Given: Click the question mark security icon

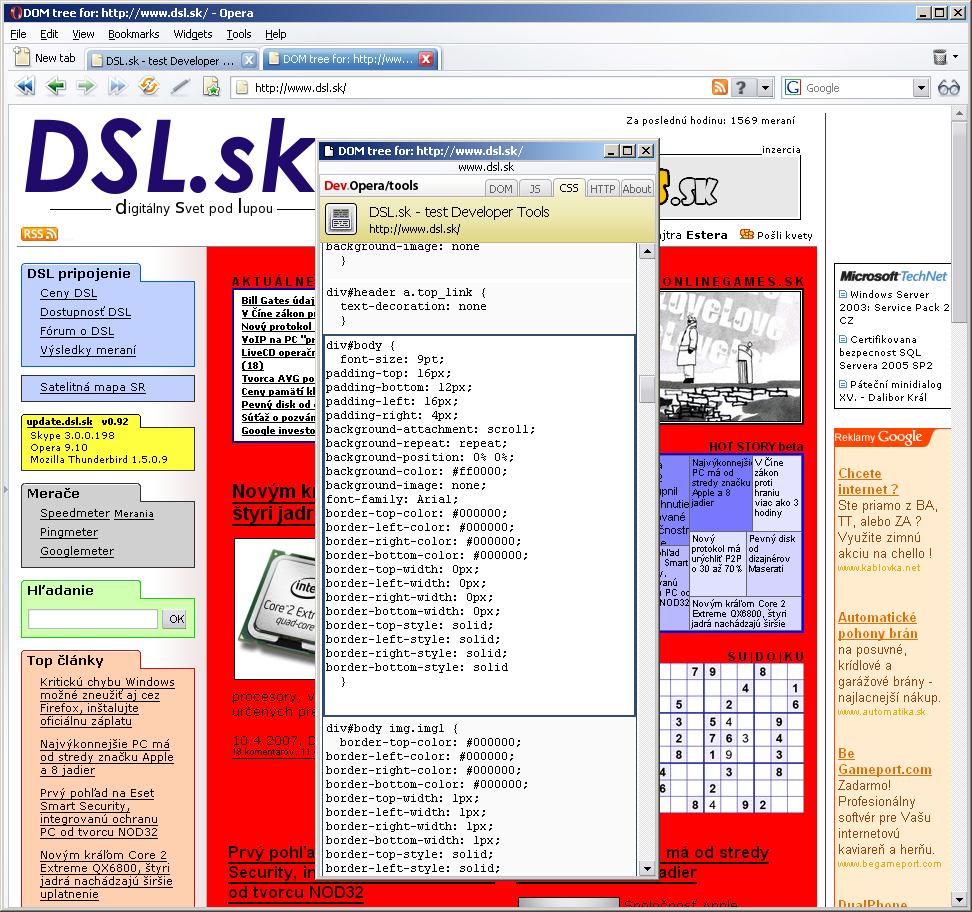Looking at the screenshot, I should point(741,87).
